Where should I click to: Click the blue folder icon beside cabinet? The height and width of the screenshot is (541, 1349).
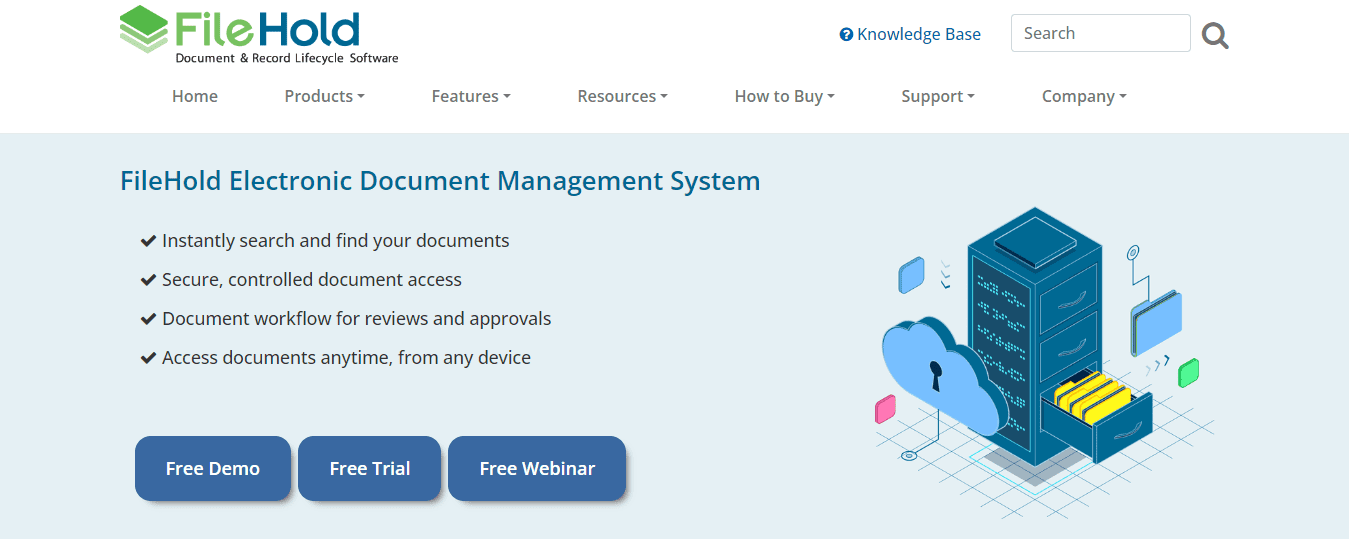pyautogui.click(x=1156, y=322)
